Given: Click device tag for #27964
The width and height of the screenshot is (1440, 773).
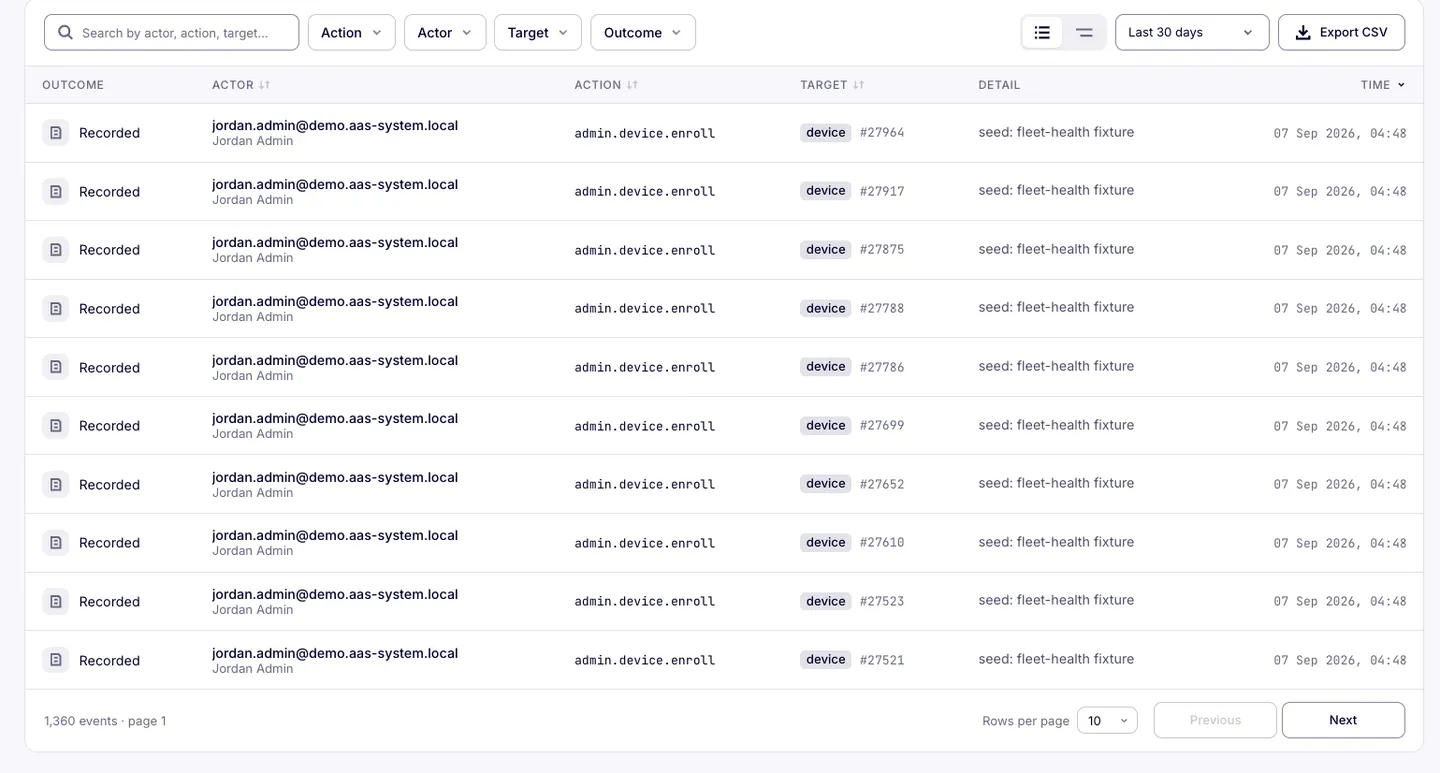Looking at the screenshot, I should 826,132.
